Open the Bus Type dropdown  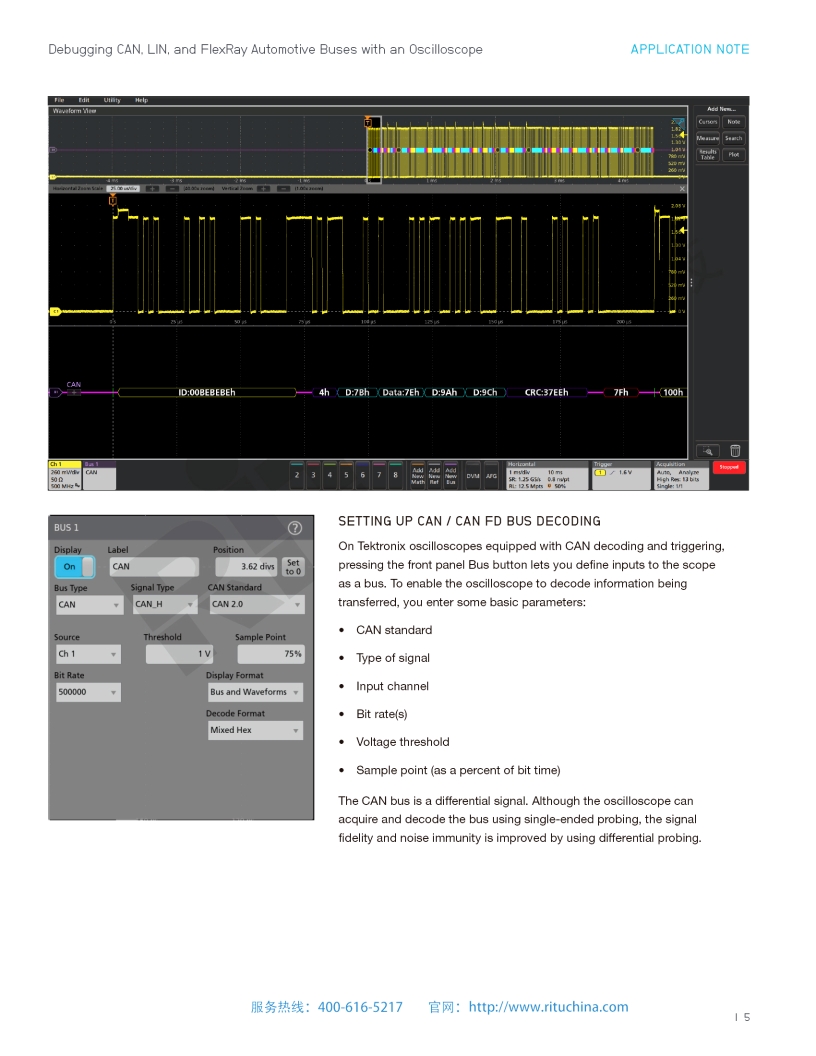88,605
